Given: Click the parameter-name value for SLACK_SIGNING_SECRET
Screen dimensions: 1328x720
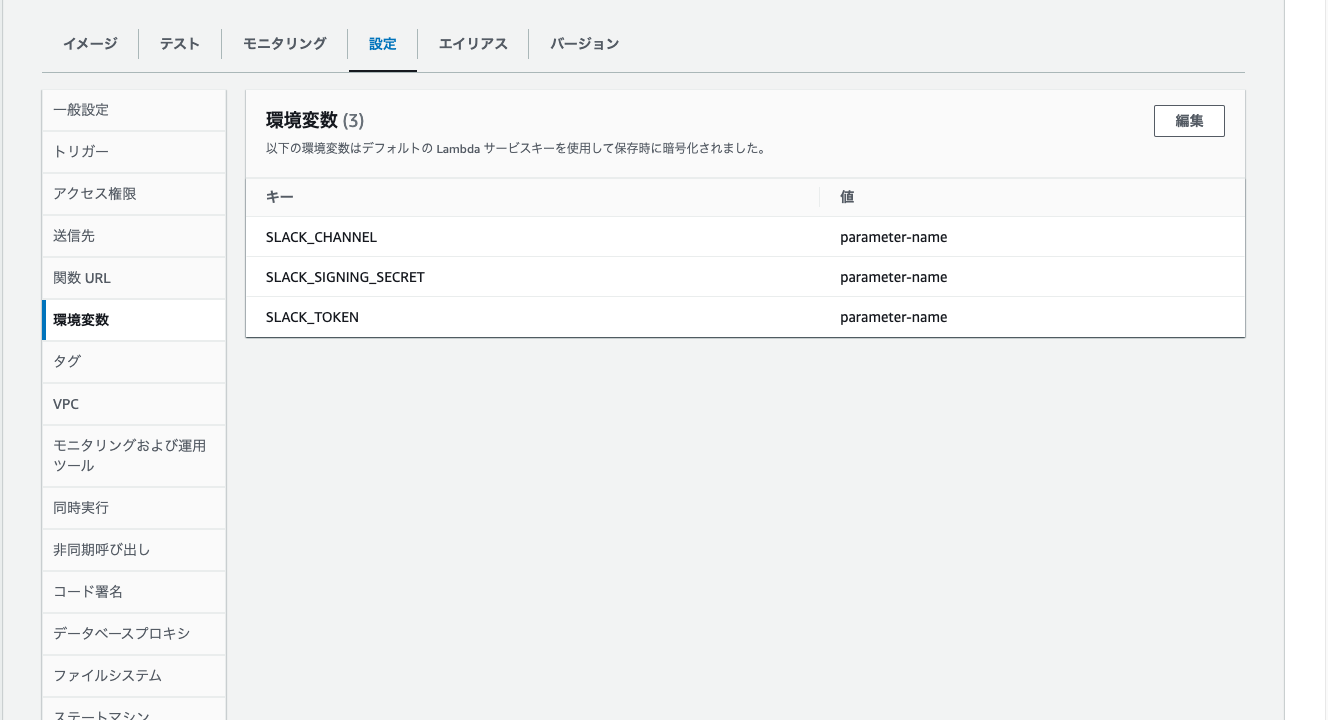Looking at the screenshot, I should point(893,277).
